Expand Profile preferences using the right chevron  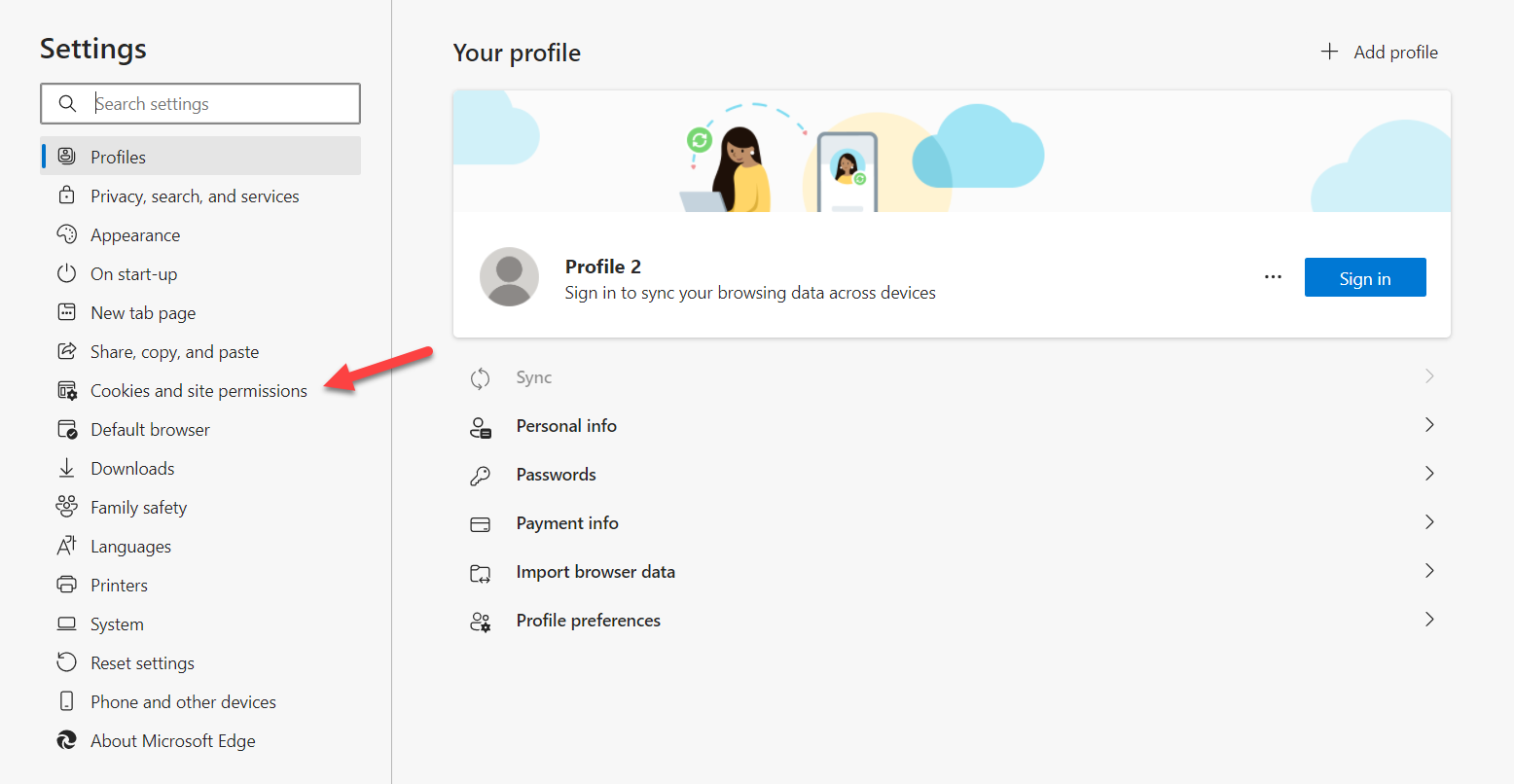click(x=1428, y=620)
